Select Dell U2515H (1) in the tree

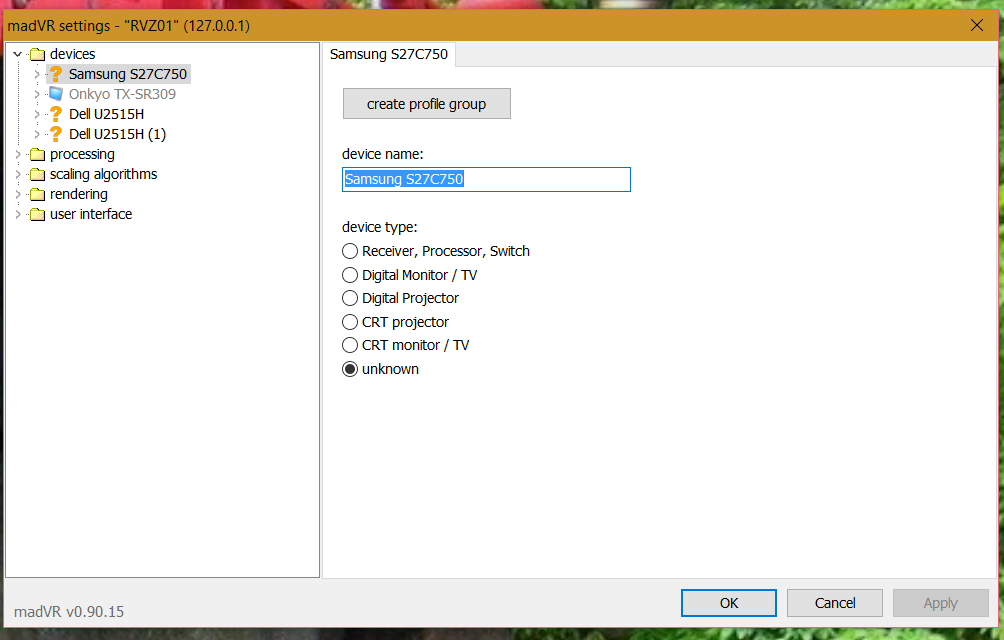click(117, 134)
